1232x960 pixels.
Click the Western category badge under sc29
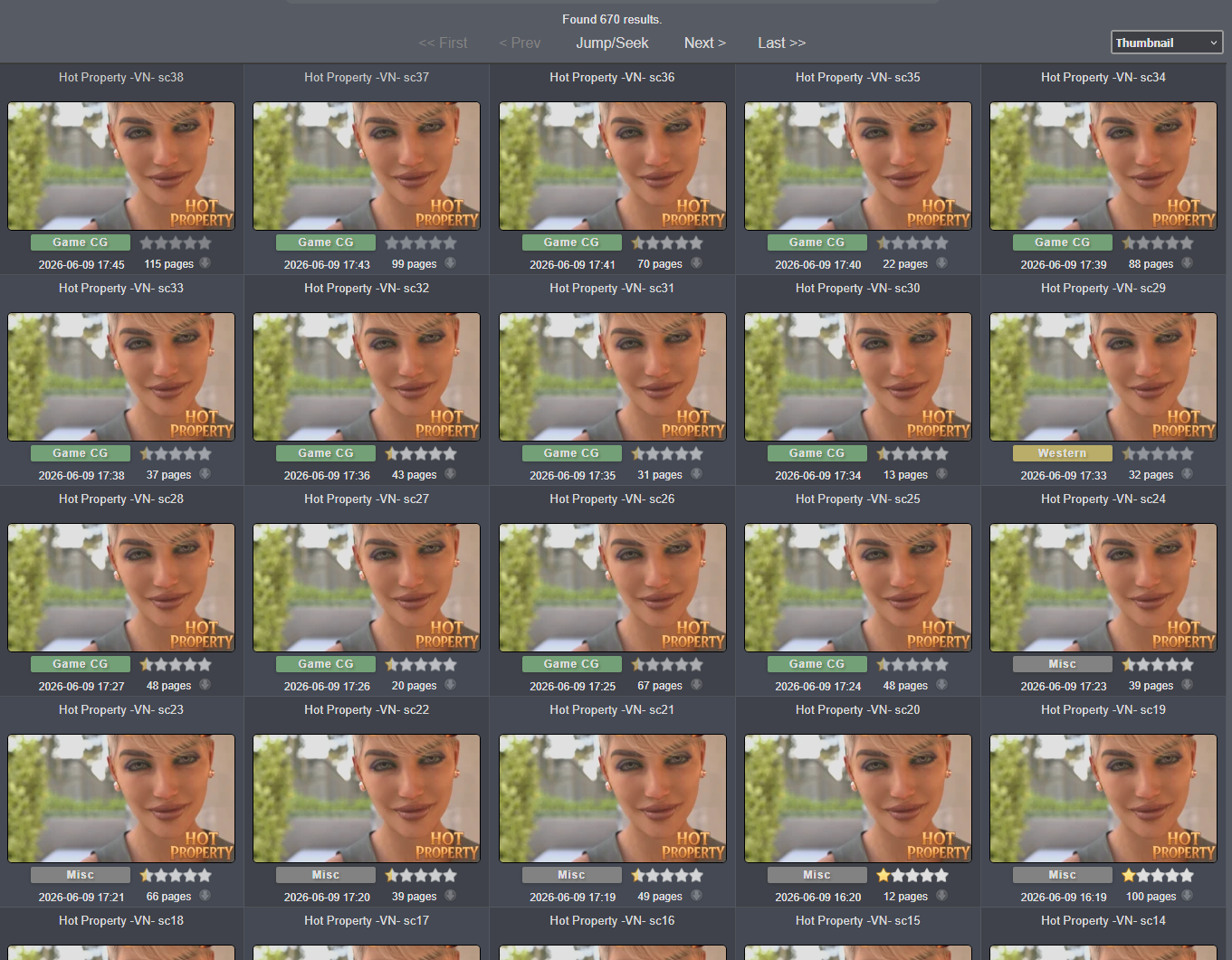tap(1063, 453)
